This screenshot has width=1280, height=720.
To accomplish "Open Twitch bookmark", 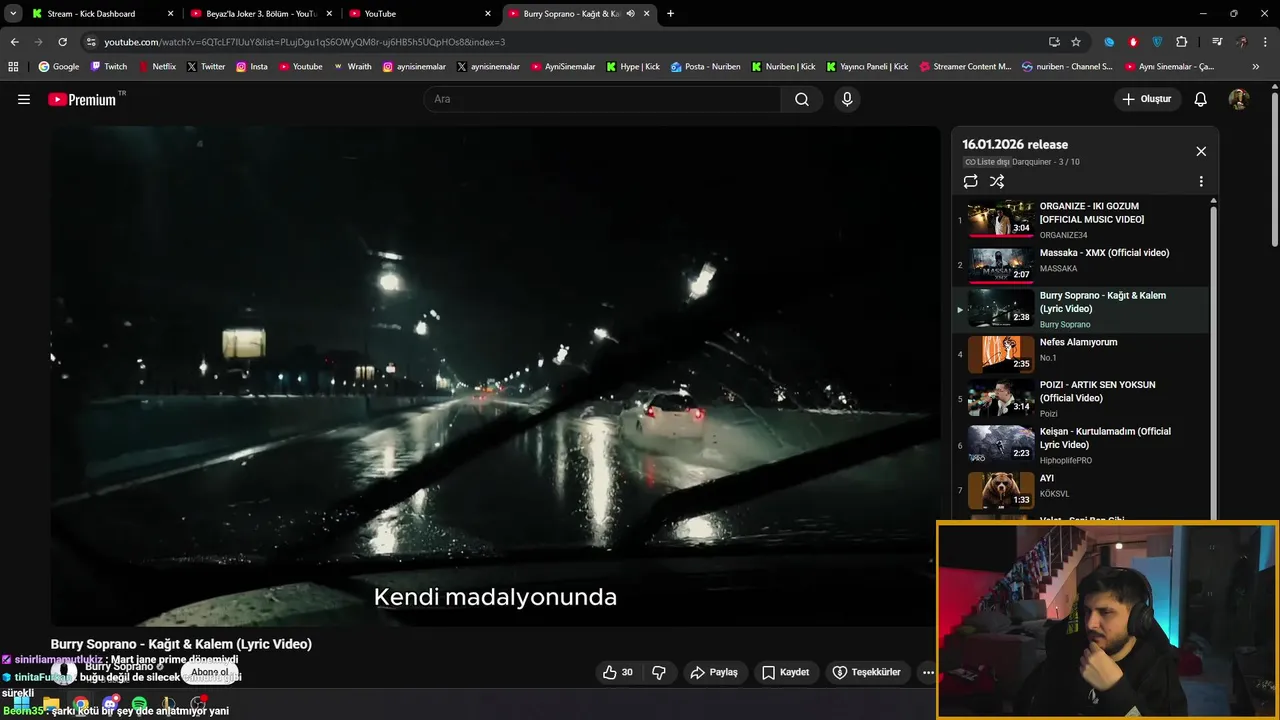I will pos(109,67).
